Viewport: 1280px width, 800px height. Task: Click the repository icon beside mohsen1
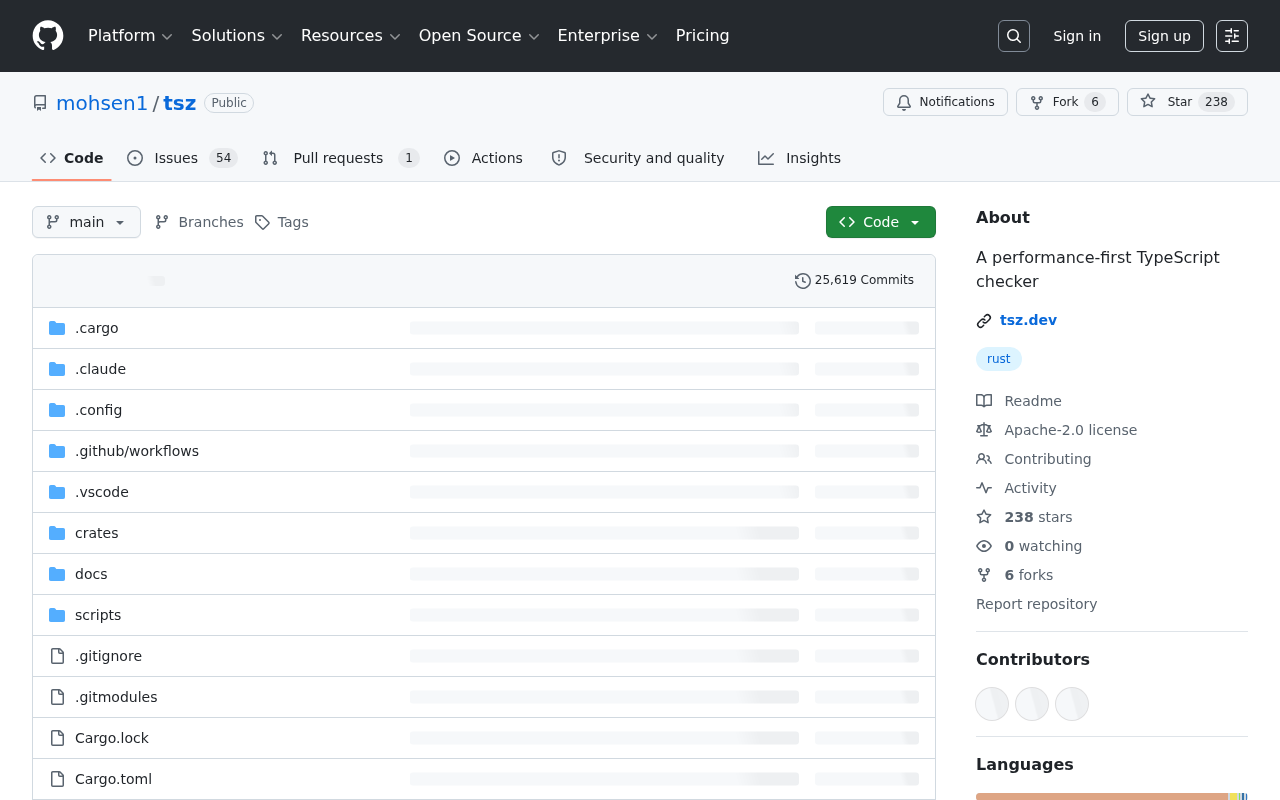[x=40, y=103]
